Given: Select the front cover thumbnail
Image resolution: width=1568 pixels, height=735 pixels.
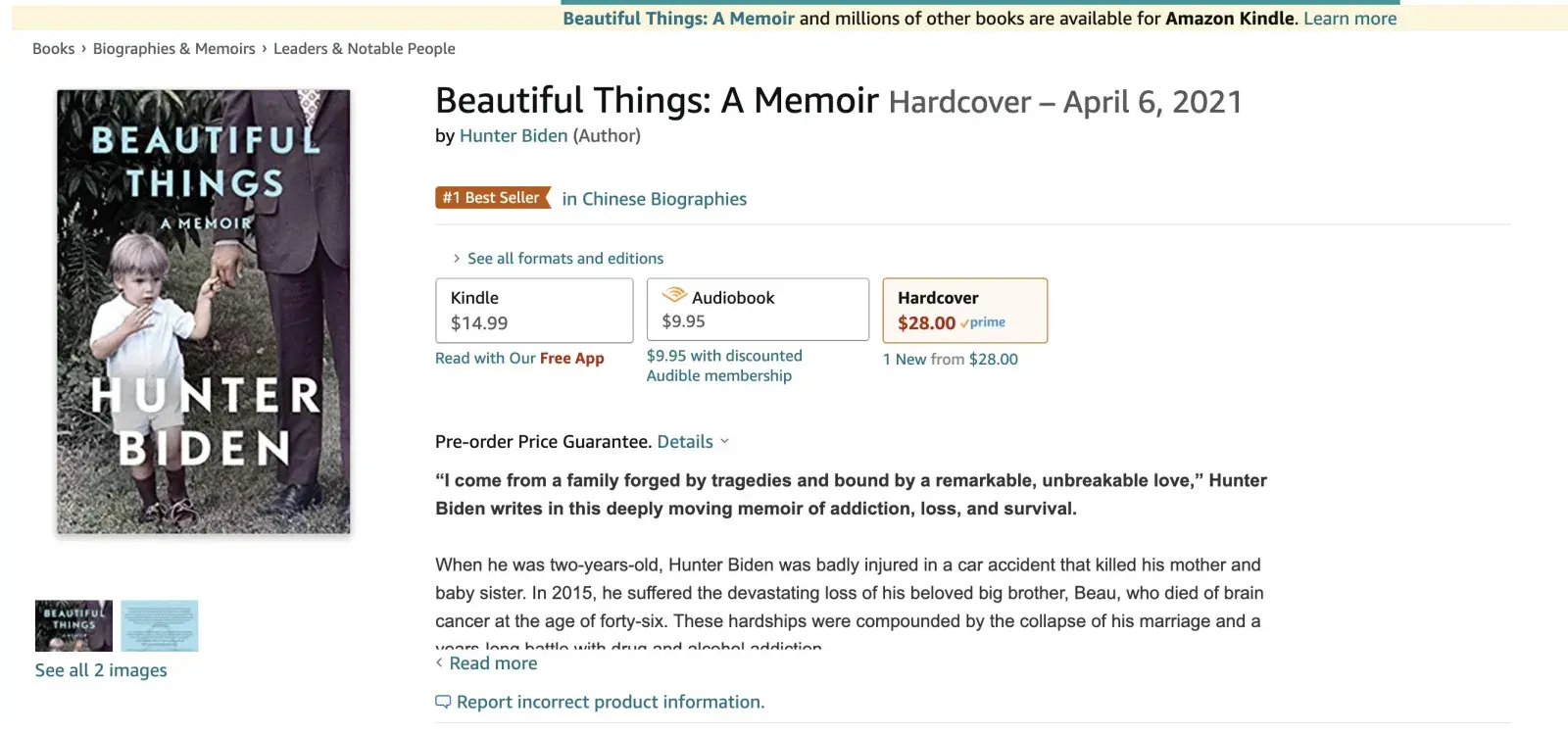Looking at the screenshot, I should pyautogui.click(x=74, y=625).
